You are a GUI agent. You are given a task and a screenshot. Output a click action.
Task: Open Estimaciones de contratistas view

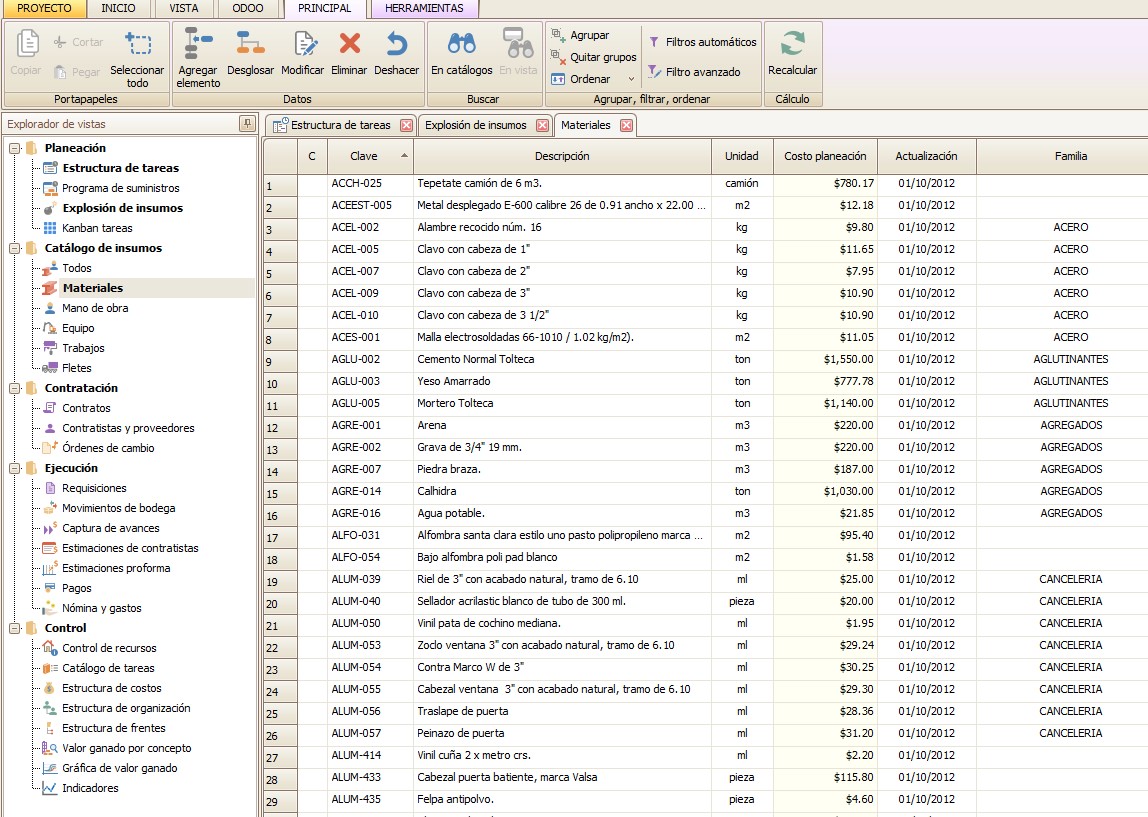[130, 548]
